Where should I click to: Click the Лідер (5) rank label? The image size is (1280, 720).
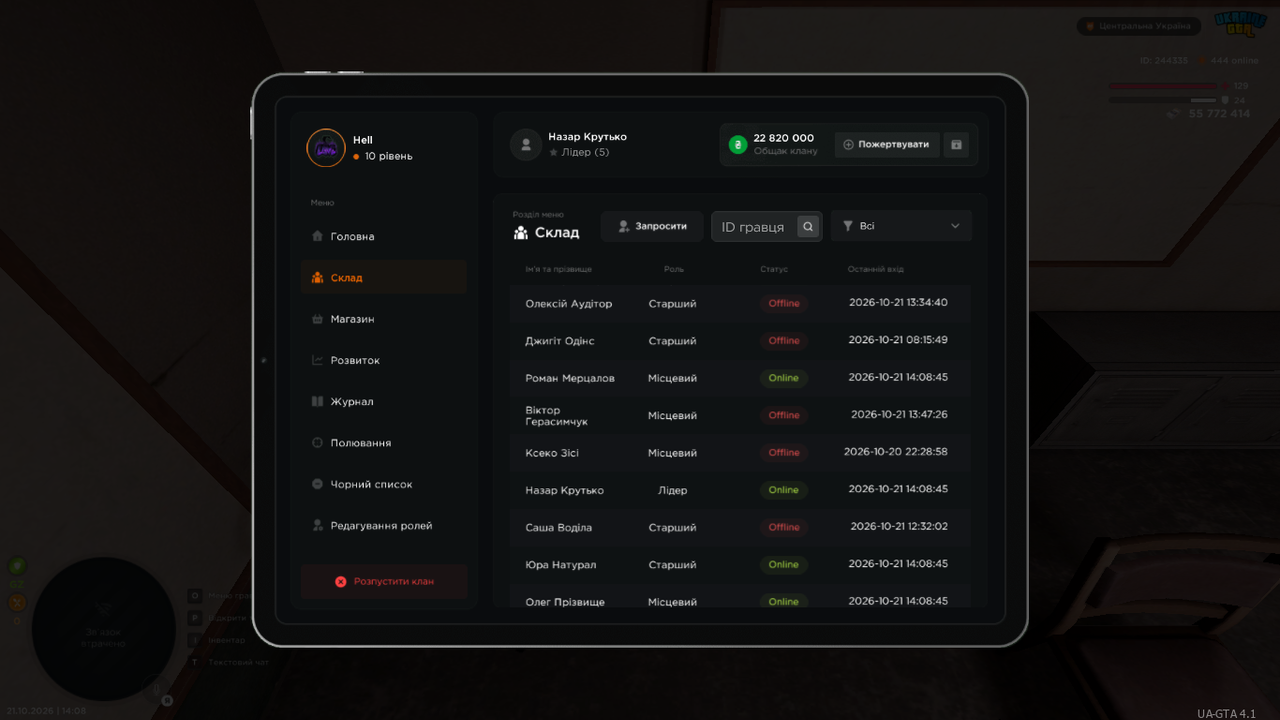click(586, 152)
